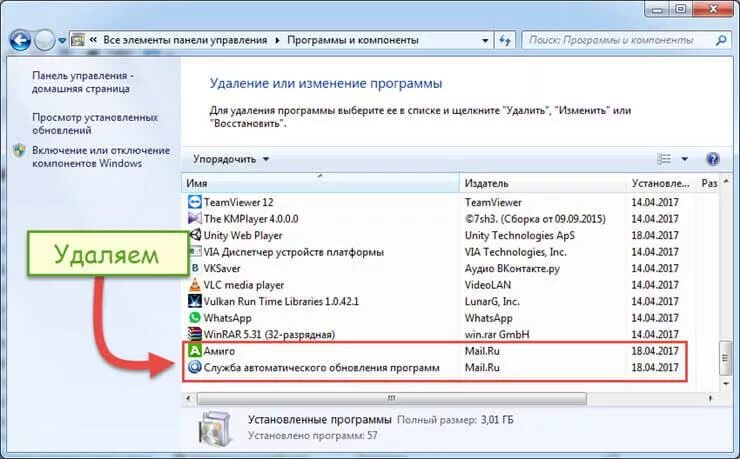Select 'Vulkan Run Time Libraries 1.0.42.1' entry
The width and height of the screenshot is (740, 459).
(281, 301)
